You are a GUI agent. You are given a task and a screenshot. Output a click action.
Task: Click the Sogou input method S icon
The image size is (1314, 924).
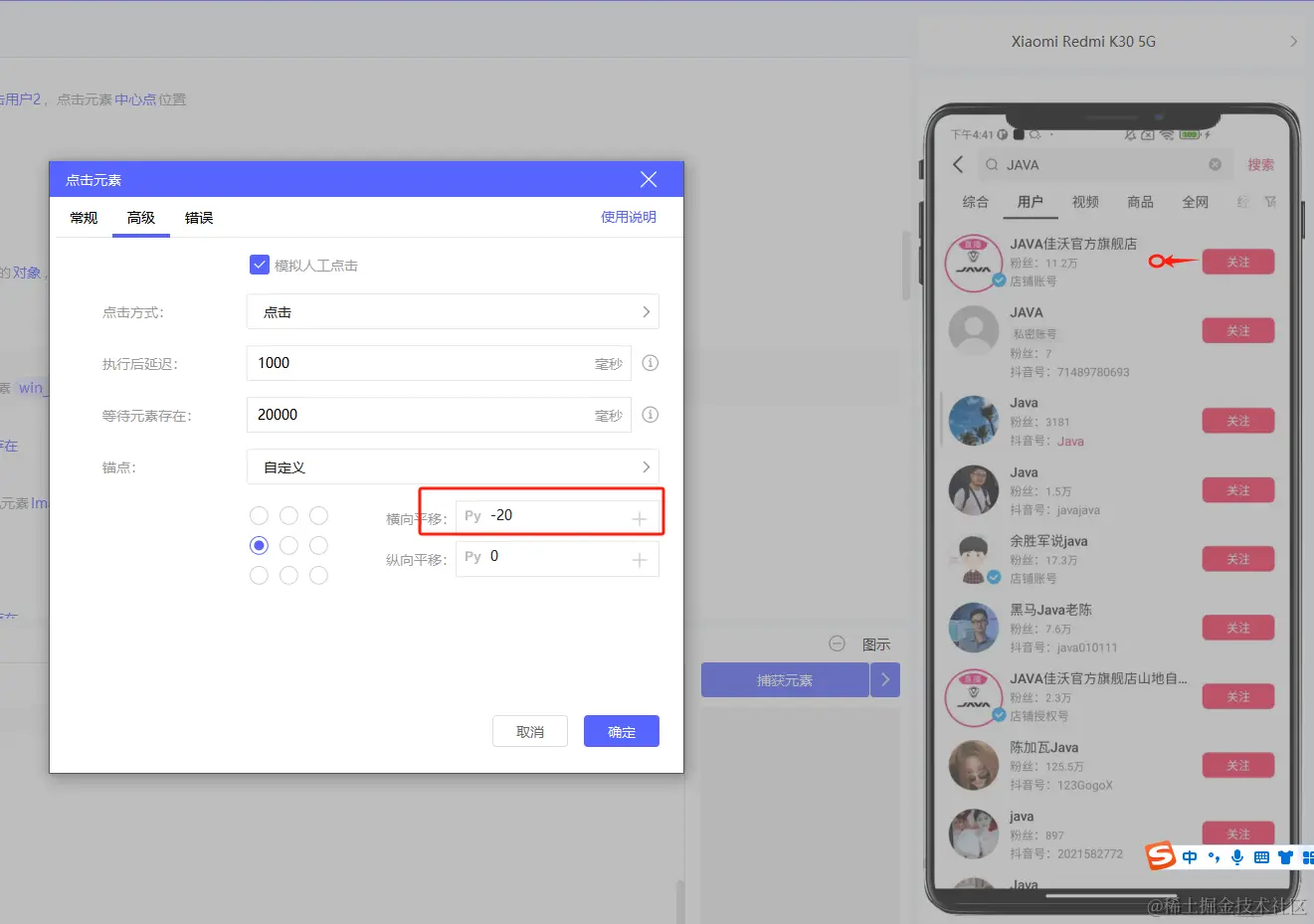point(1161,855)
